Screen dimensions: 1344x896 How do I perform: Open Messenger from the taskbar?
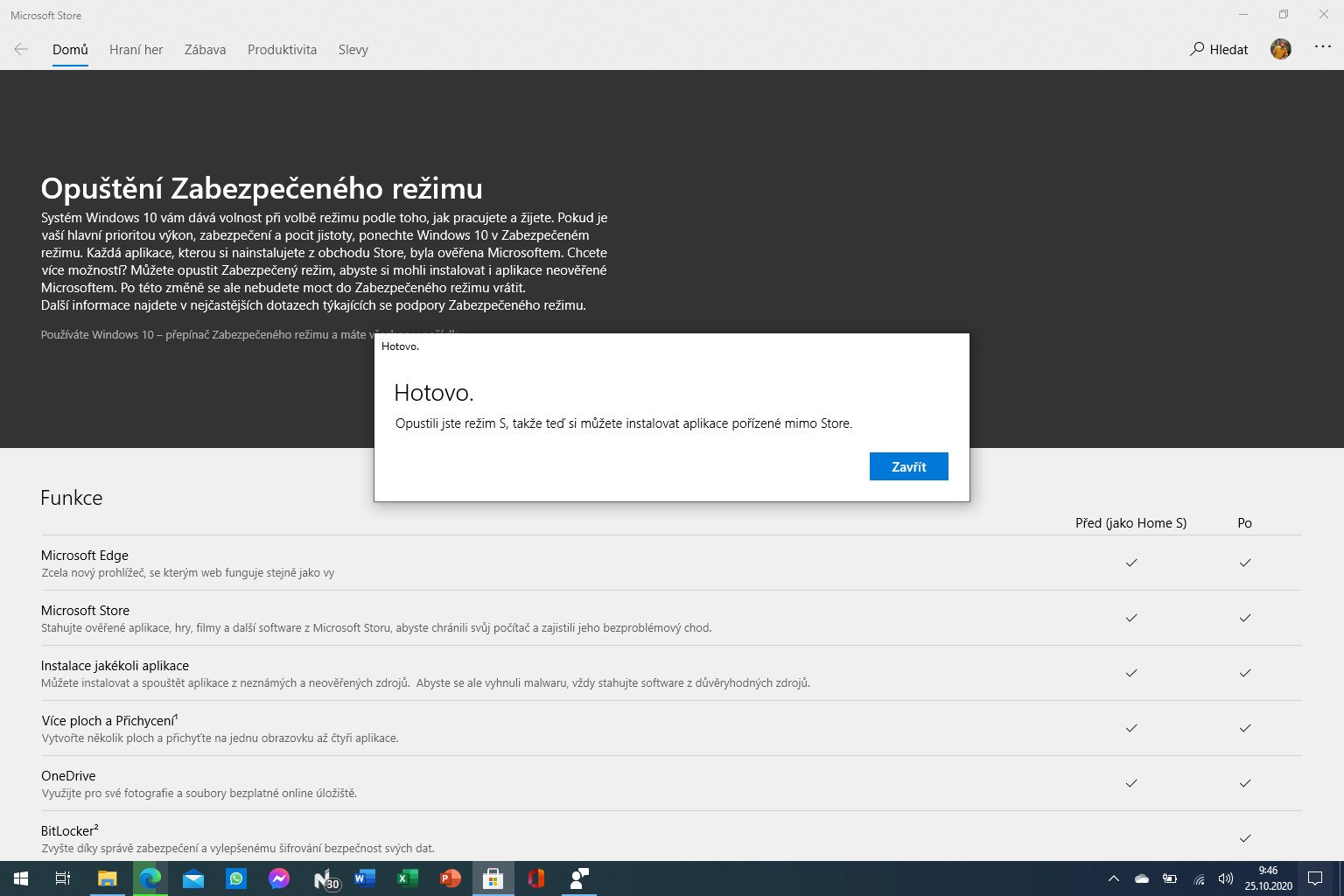(x=279, y=878)
